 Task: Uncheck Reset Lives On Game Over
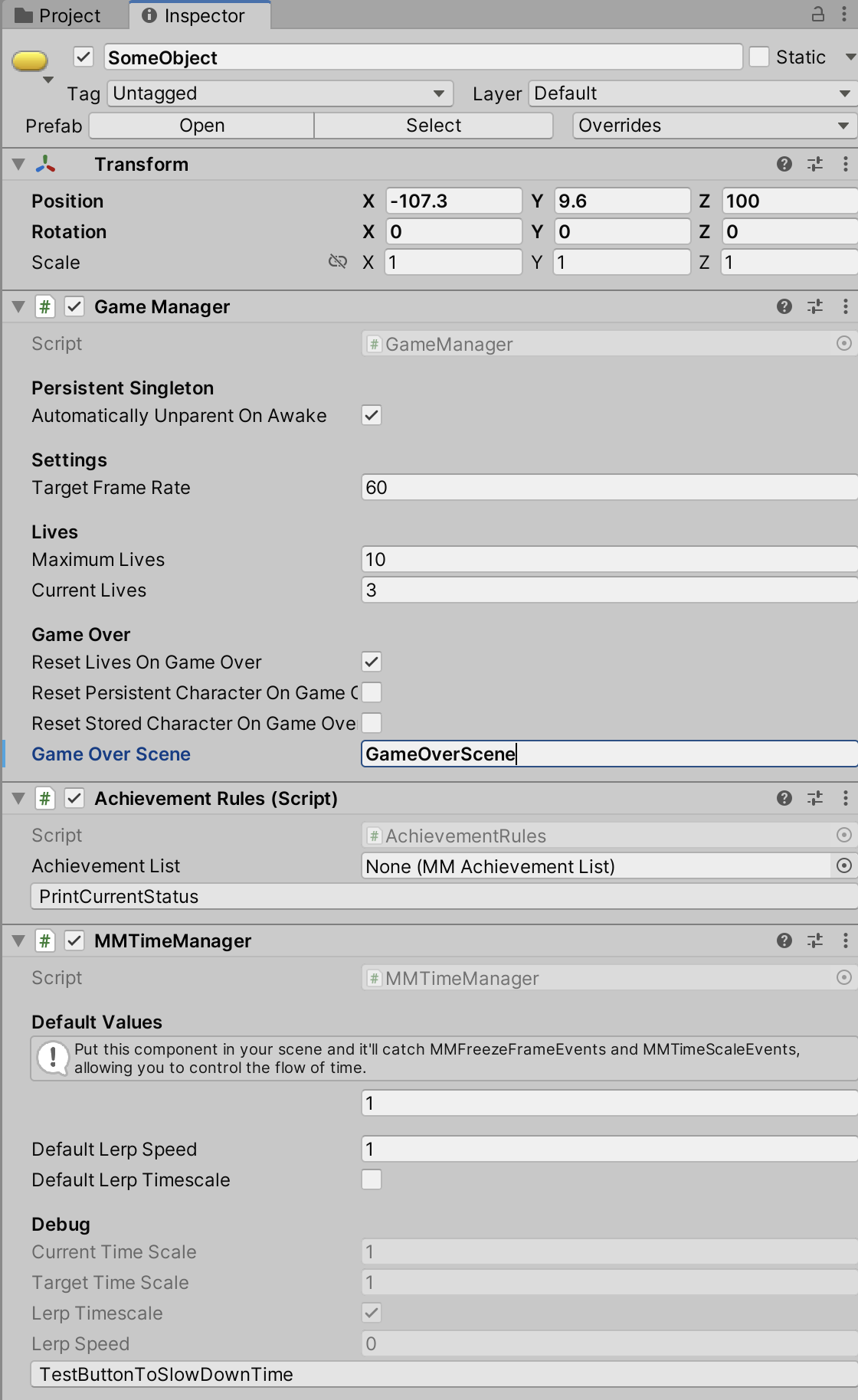click(372, 662)
